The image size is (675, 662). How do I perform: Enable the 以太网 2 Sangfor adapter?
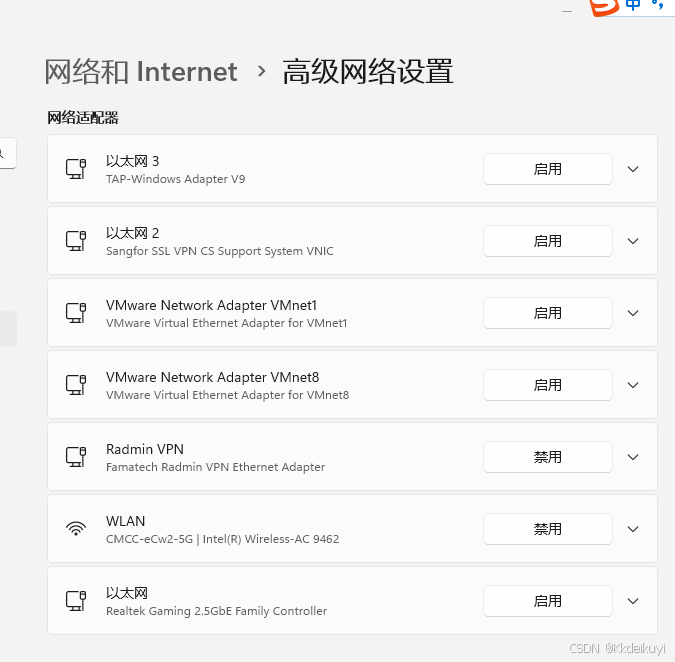pos(547,241)
